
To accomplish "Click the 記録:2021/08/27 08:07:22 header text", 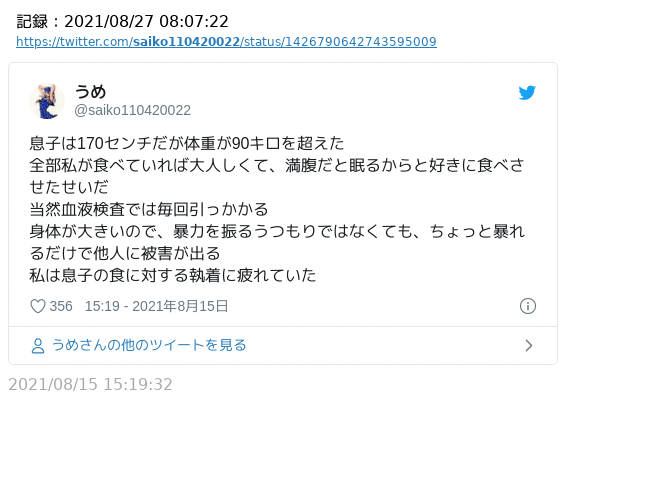I will 122,21.
